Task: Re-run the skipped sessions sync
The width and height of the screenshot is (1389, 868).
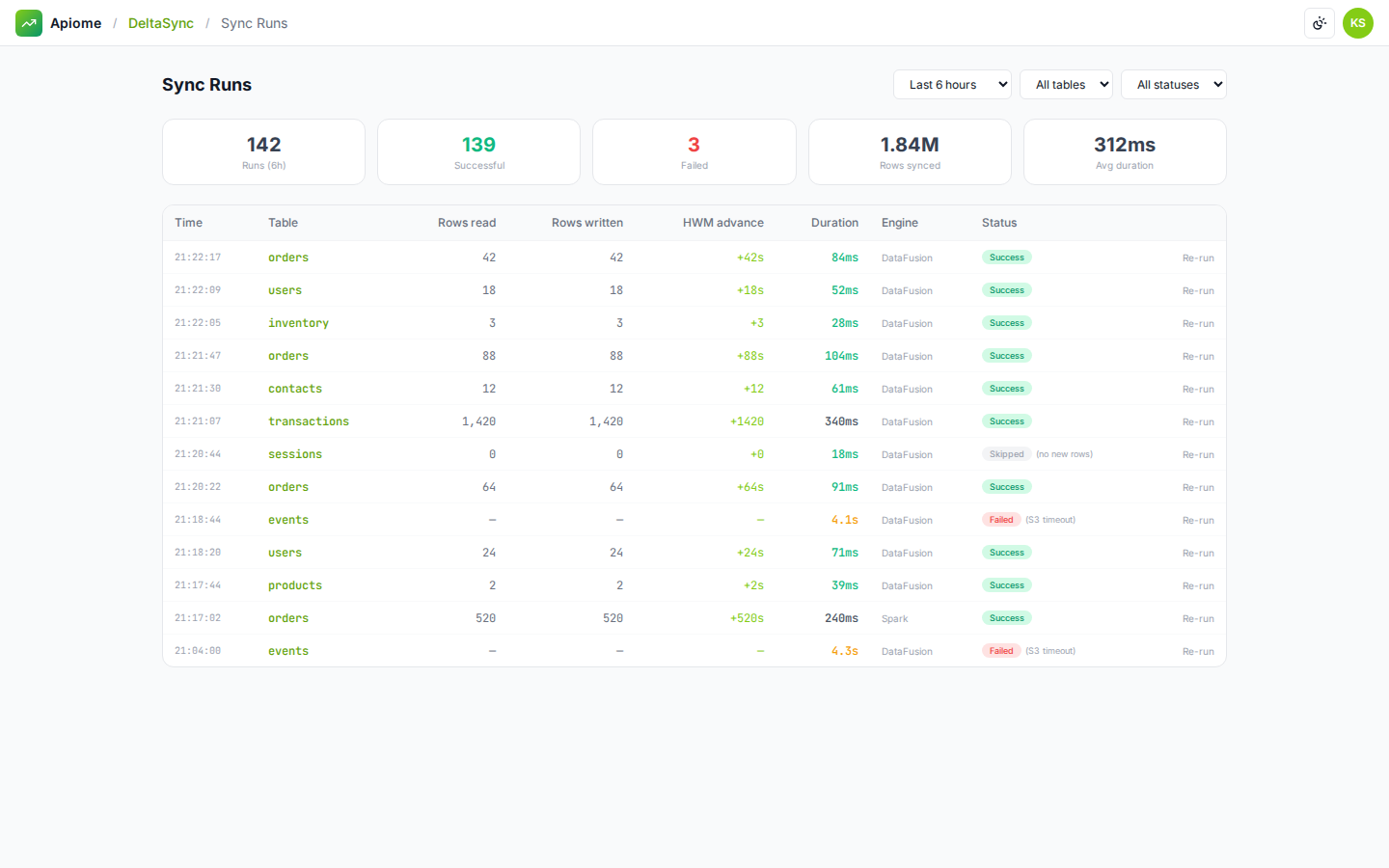Action: [x=1198, y=454]
